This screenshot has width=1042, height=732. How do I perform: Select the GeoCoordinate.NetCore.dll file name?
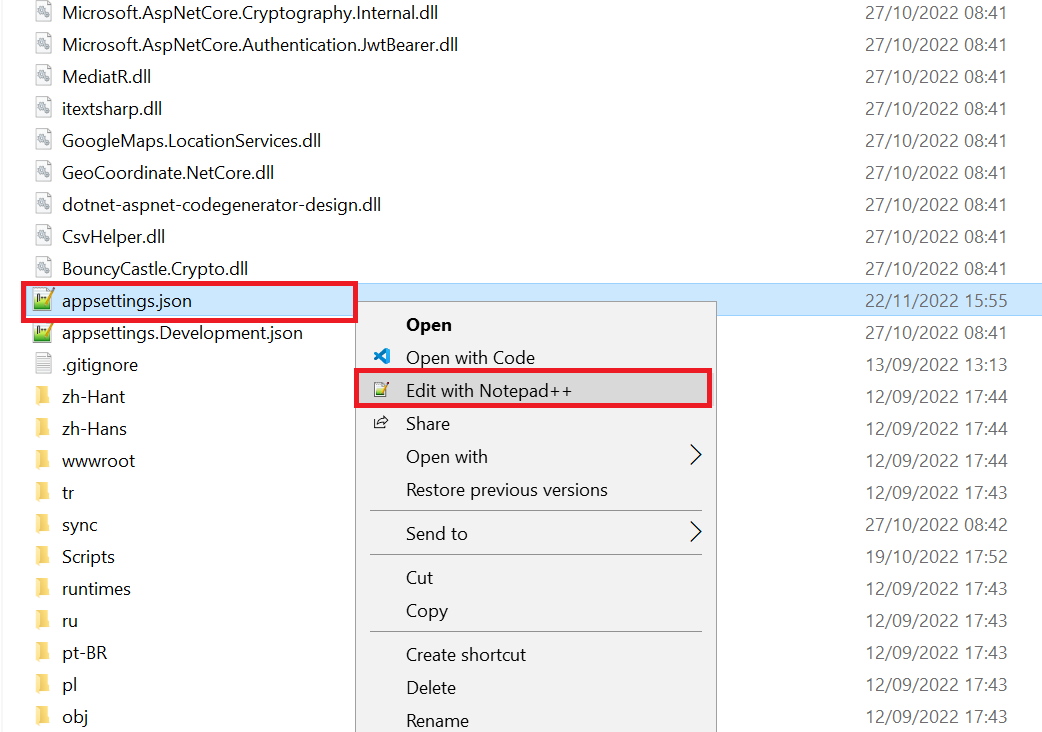point(168,173)
